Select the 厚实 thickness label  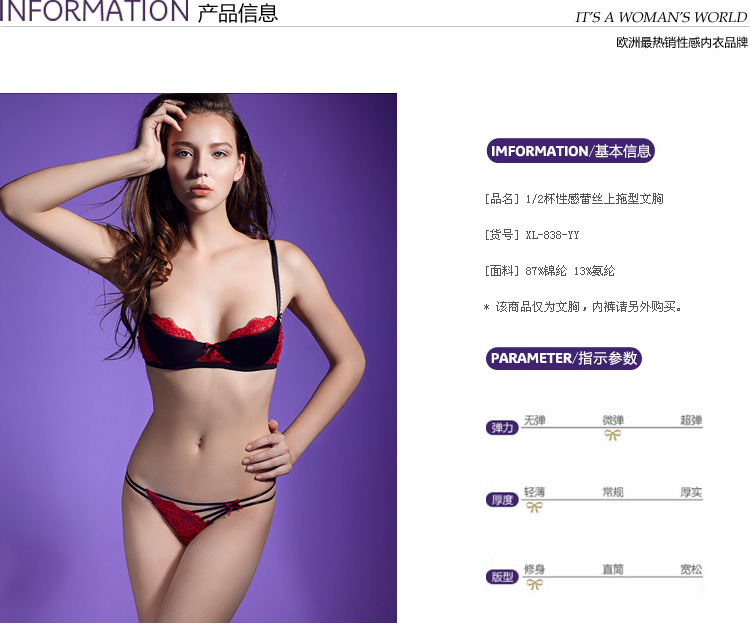coord(691,492)
